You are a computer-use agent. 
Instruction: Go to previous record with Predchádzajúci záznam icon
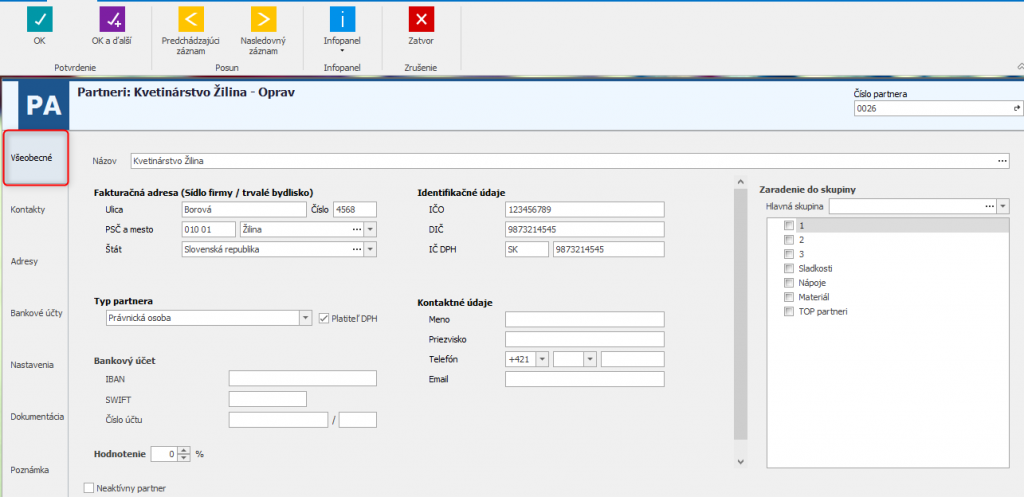tap(191, 19)
